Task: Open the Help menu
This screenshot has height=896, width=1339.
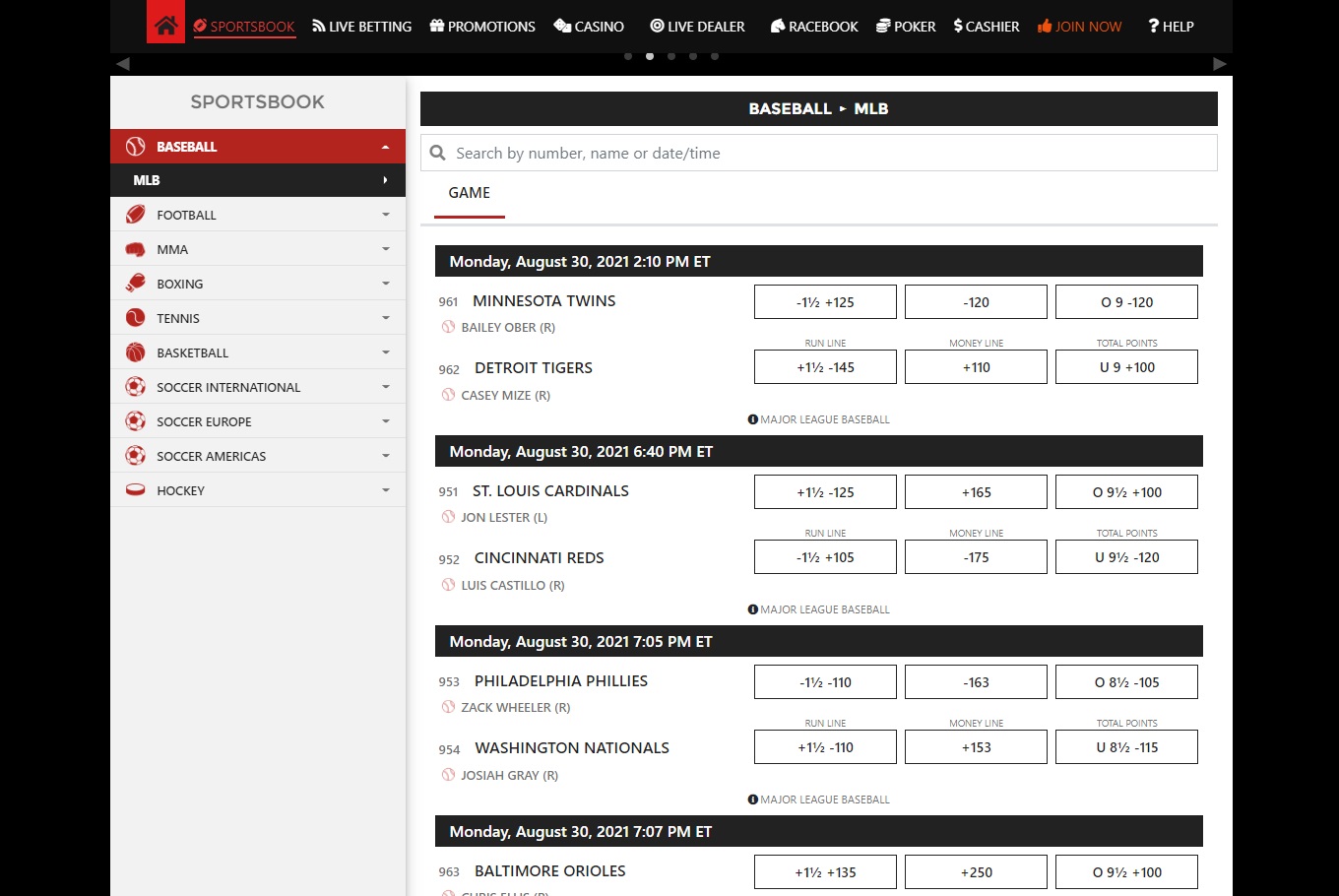Action: (1171, 27)
